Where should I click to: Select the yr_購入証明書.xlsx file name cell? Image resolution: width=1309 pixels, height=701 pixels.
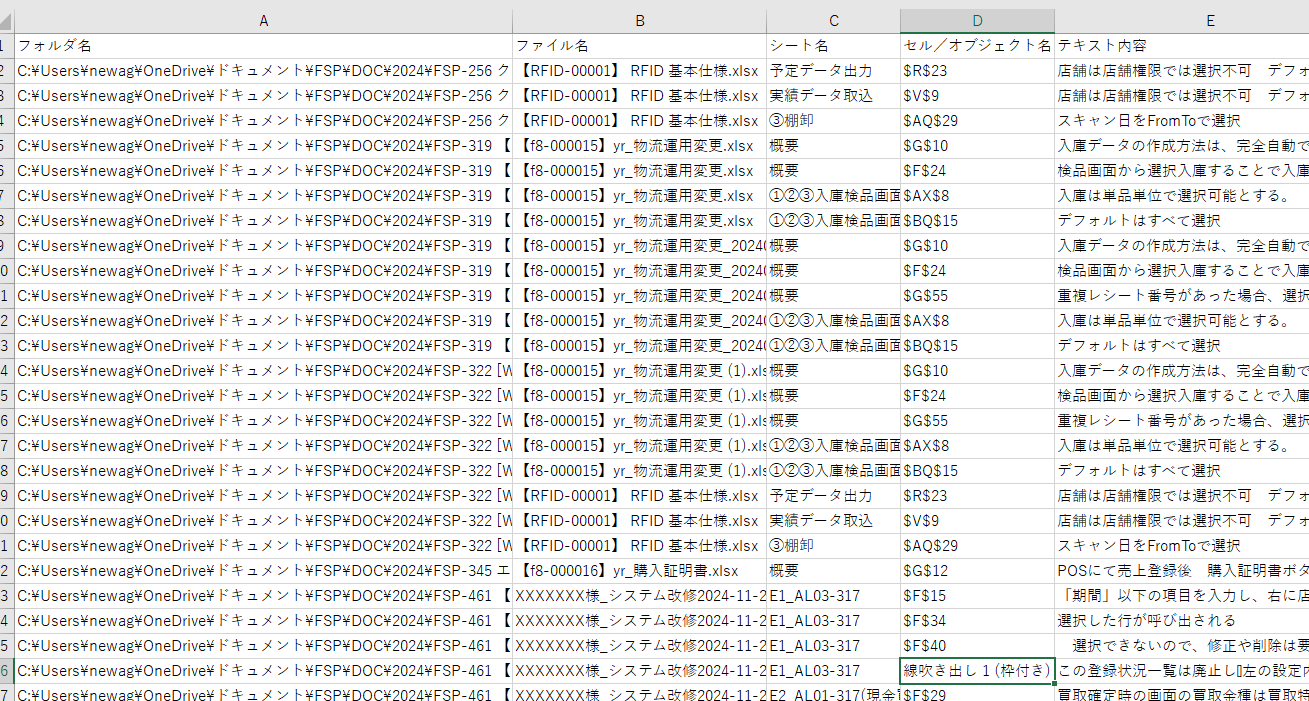640,571
